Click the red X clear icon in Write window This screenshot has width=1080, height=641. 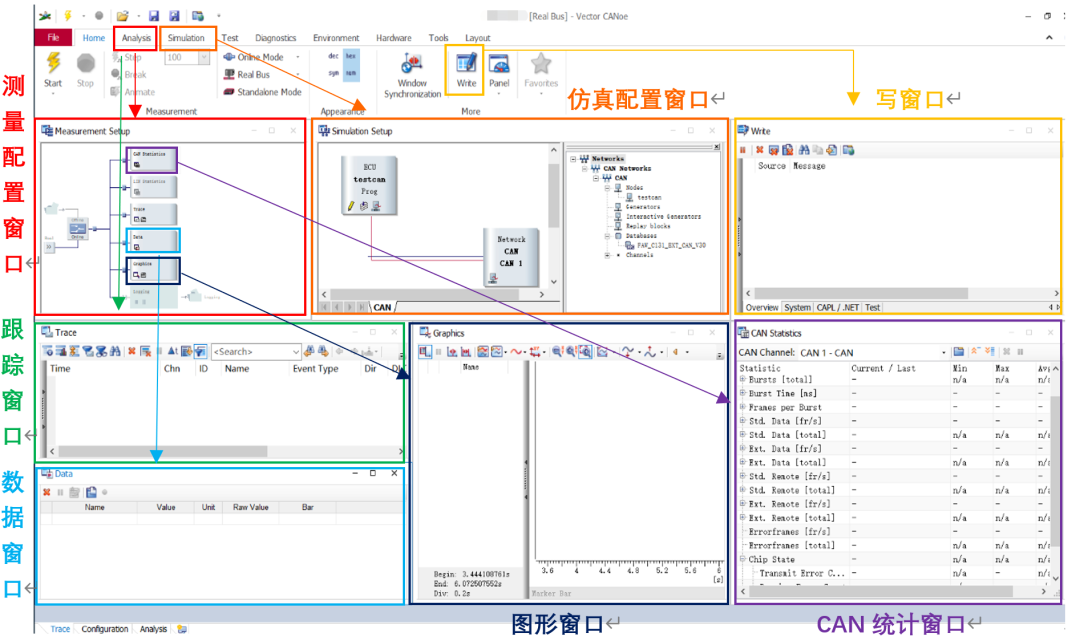click(760, 149)
